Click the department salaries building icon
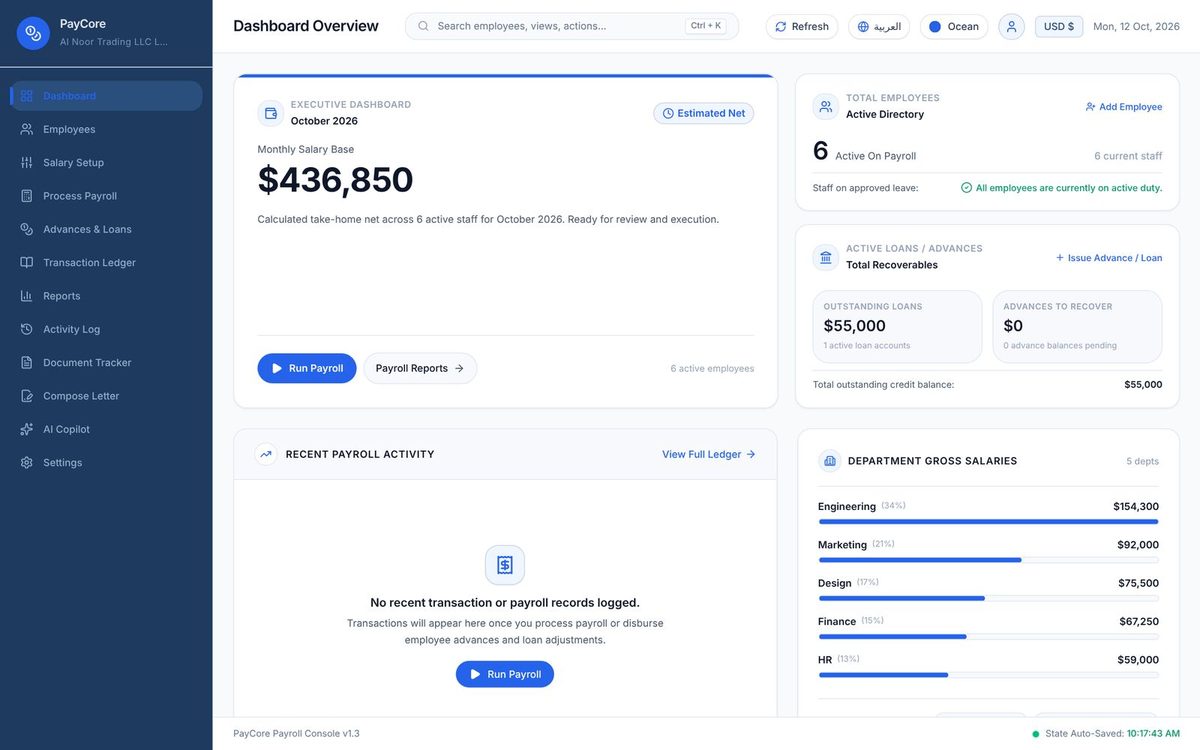This screenshot has width=1200, height=750. (830, 461)
